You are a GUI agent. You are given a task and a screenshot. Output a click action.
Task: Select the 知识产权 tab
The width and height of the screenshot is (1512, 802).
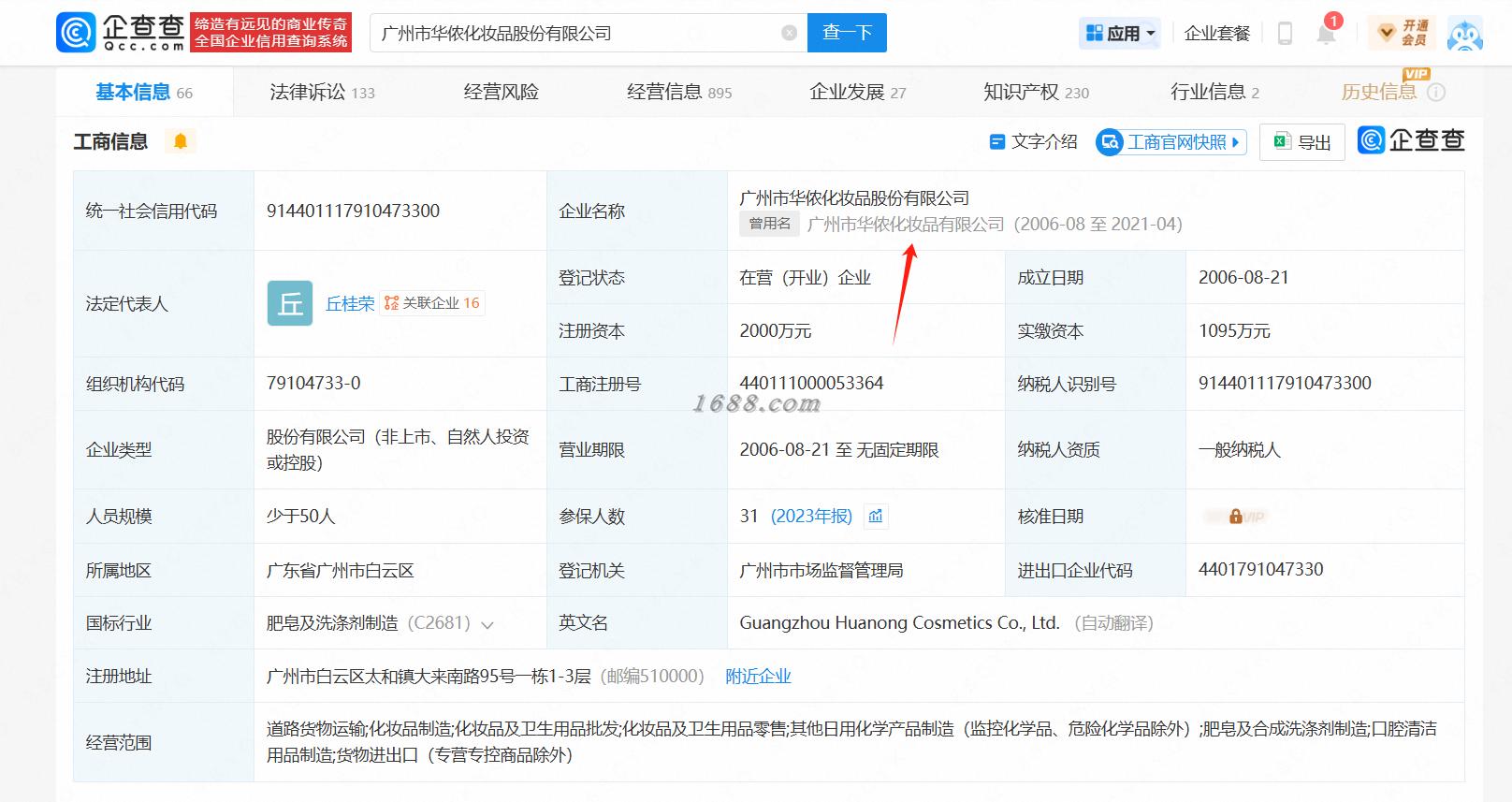pos(1037,92)
